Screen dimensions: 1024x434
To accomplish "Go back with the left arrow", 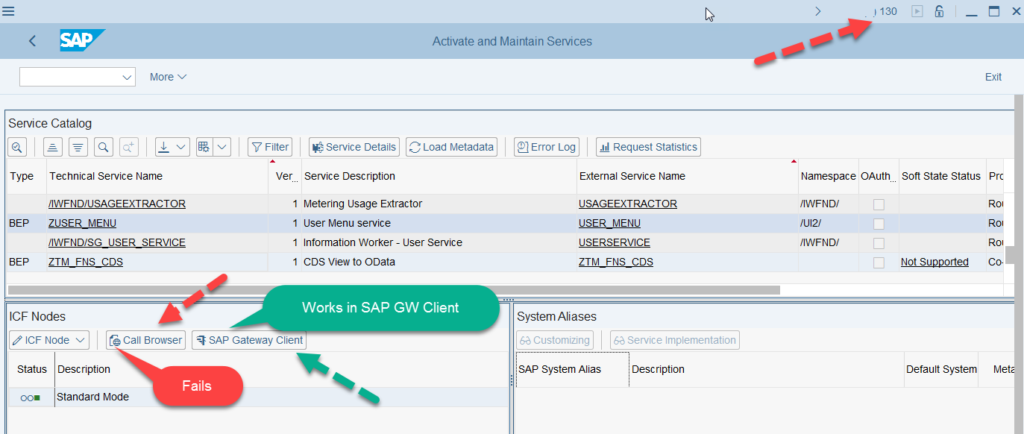I will (x=33, y=41).
